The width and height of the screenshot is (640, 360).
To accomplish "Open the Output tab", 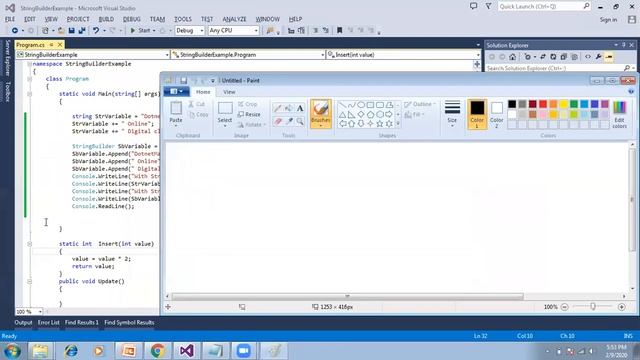I will pos(23,322).
